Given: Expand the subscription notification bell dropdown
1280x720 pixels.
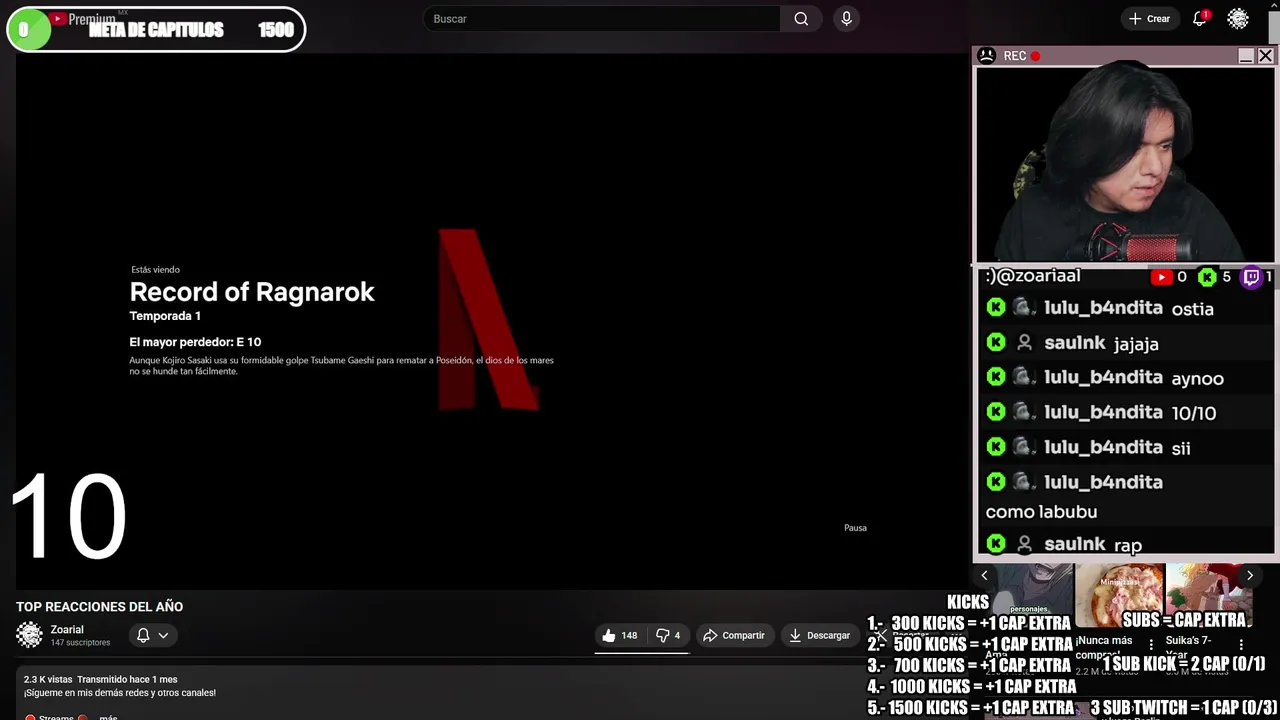Looking at the screenshot, I should [152, 635].
